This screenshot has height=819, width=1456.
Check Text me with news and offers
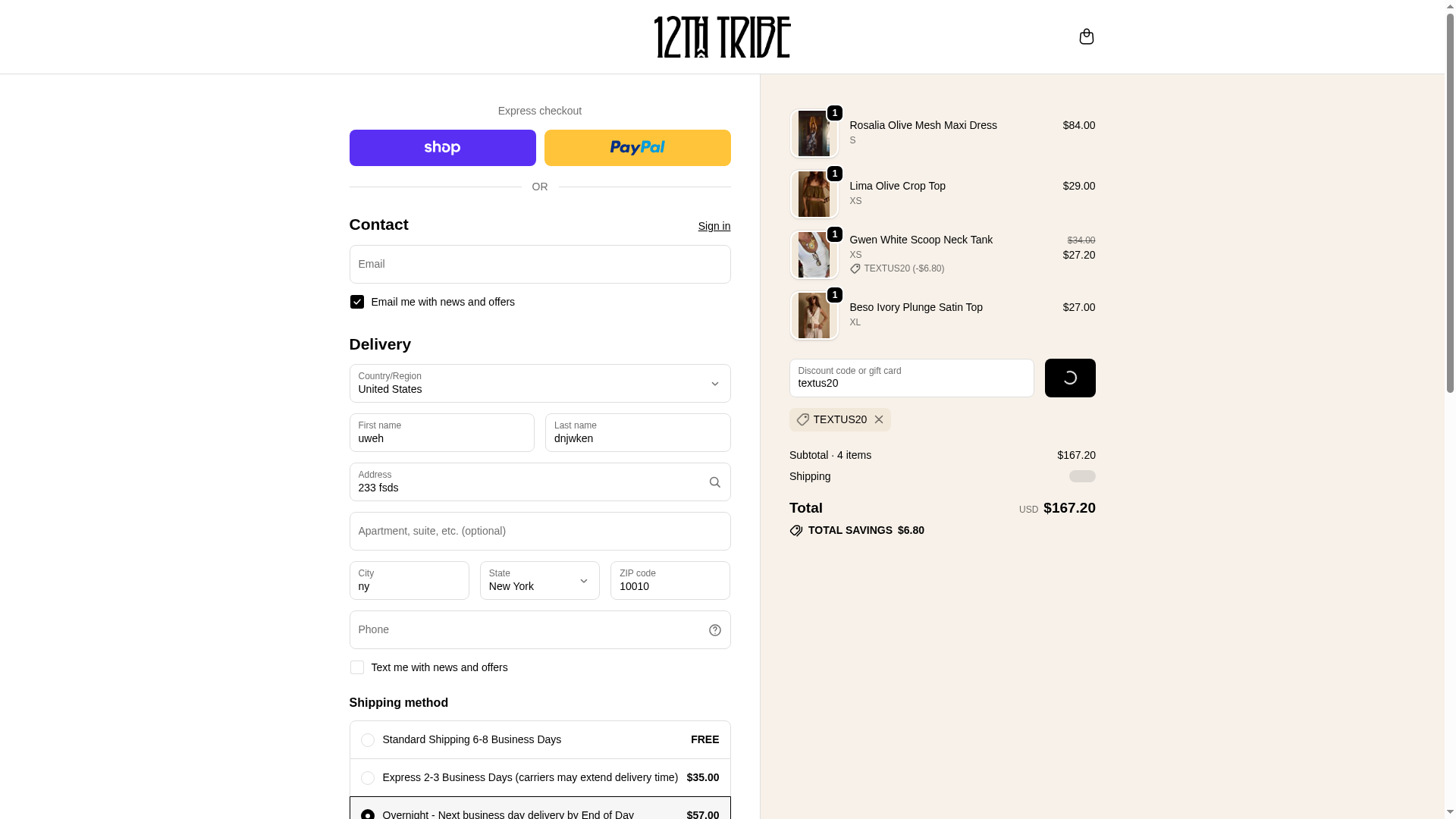356,667
